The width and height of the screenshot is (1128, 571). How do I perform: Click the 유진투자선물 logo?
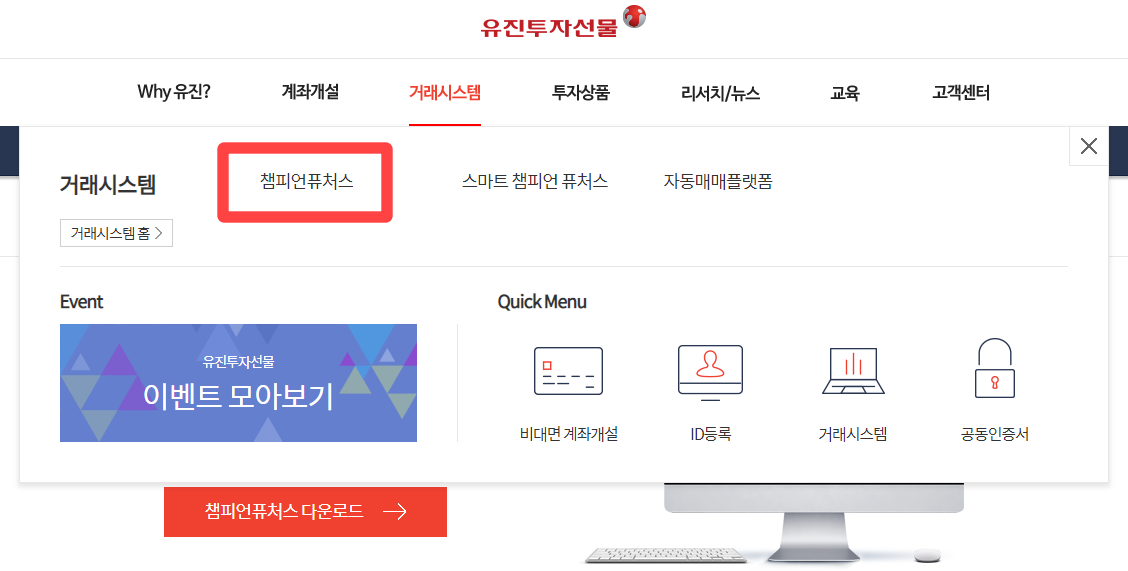(x=563, y=22)
